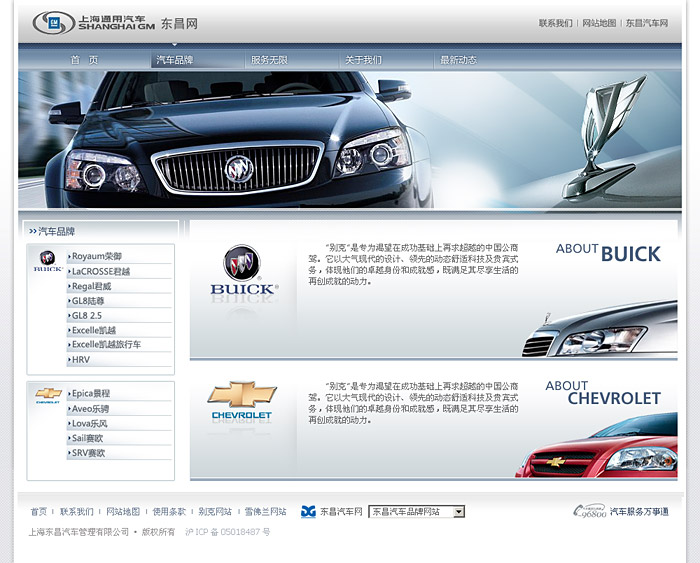Click the Chevrolet description paragraph

coord(413,403)
